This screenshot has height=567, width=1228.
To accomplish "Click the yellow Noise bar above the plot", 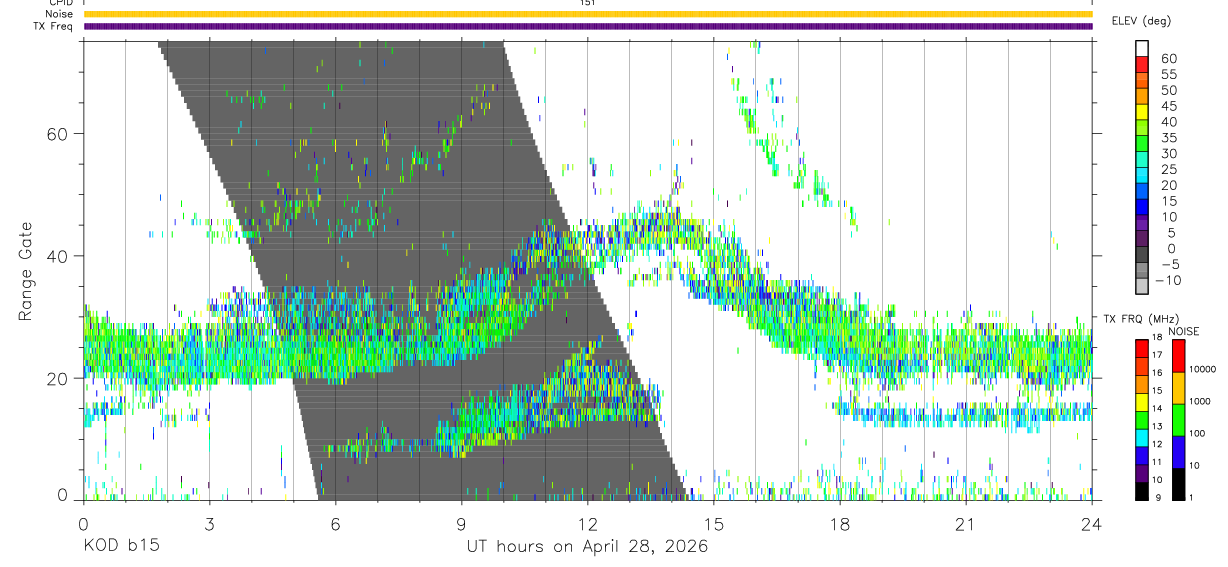I will click(x=588, y=14).
